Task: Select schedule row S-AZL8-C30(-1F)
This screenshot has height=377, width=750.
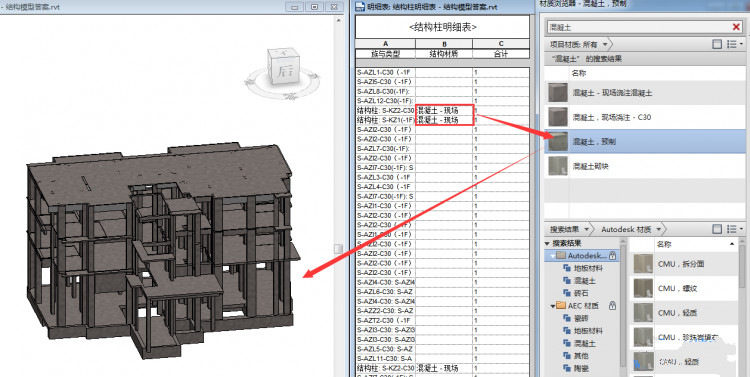Action: [x=442, y=91]
